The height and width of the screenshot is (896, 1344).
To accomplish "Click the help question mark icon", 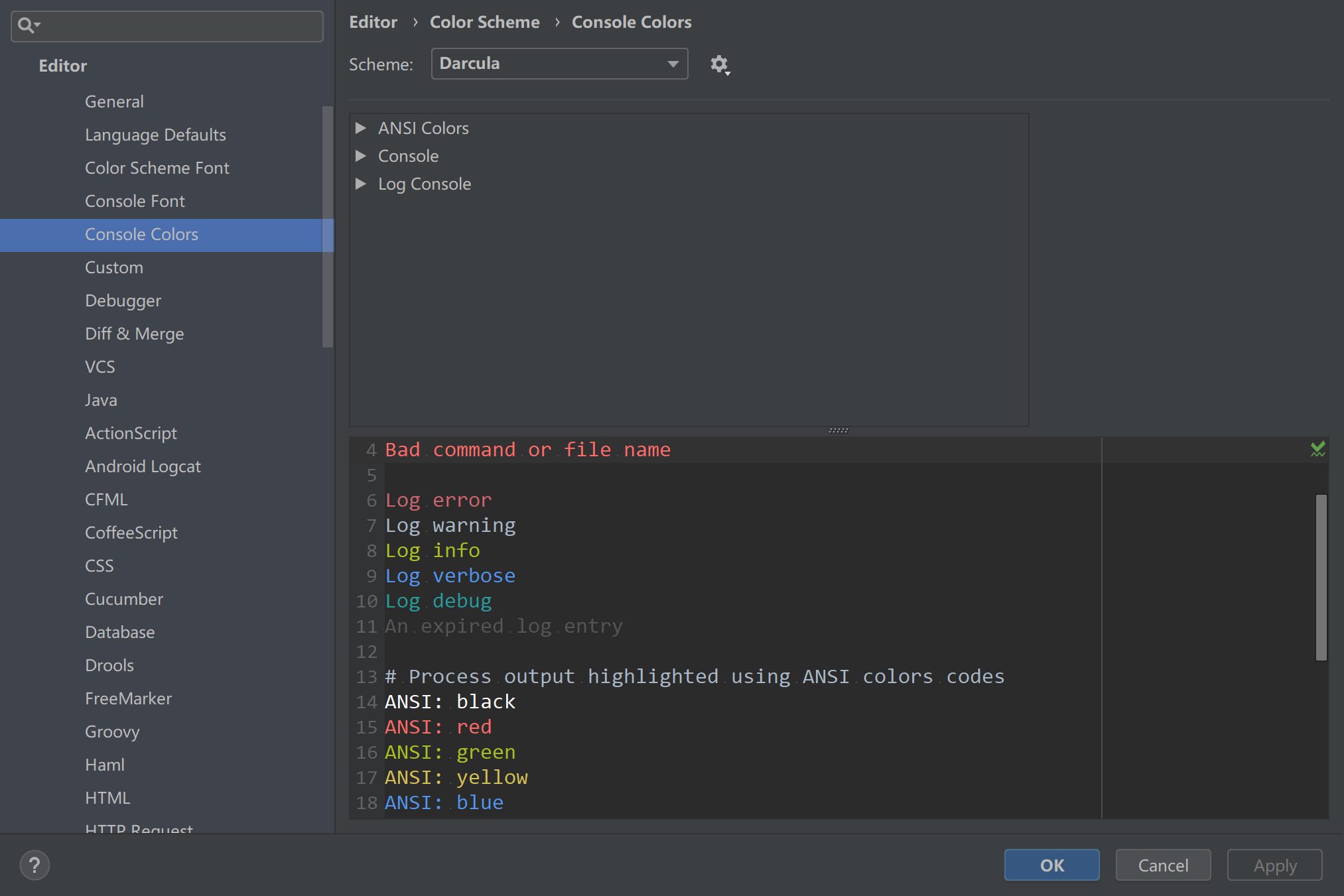I will (x=34, y=865).
